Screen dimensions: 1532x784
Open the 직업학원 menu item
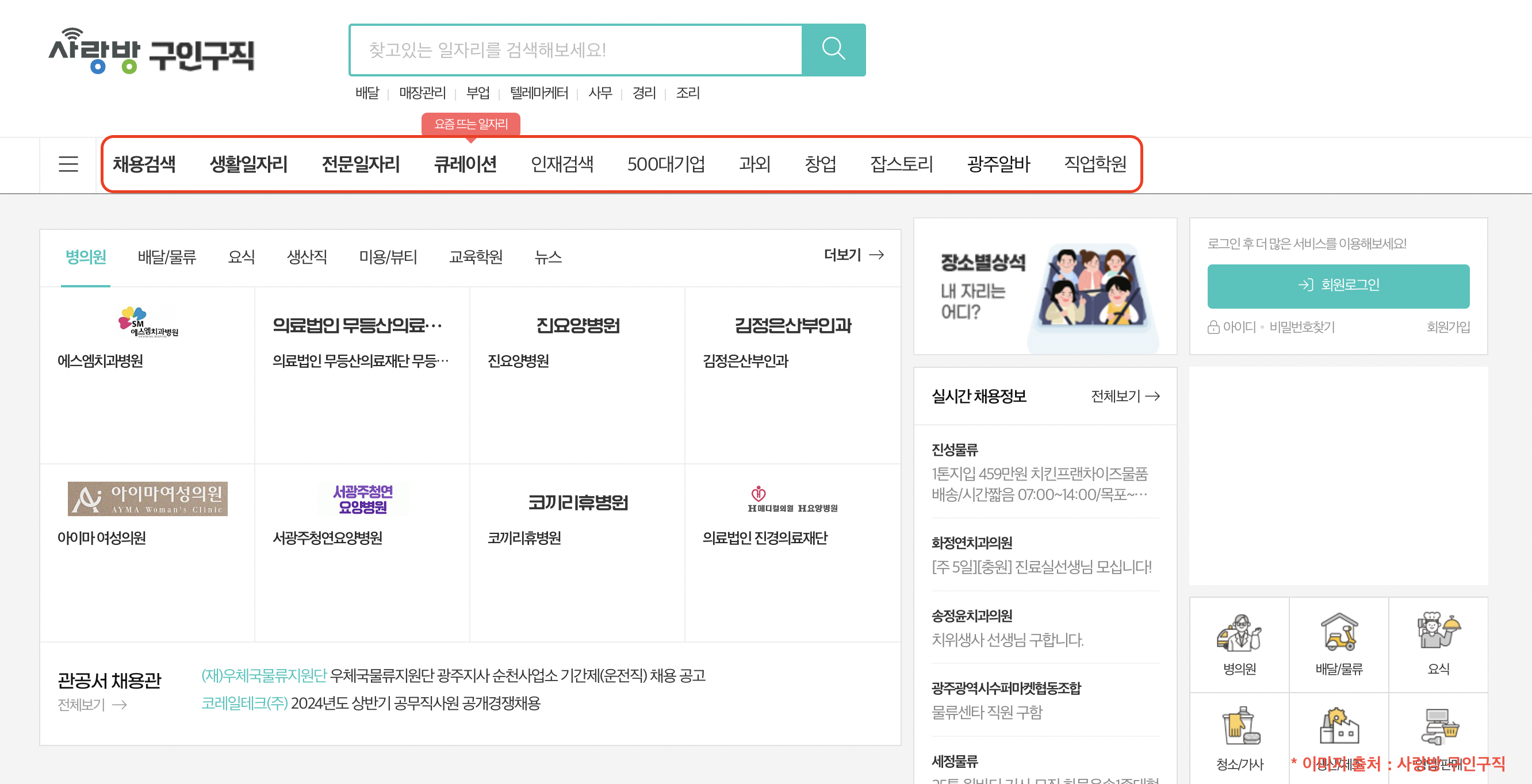pyautogui.click(x=1096, y=164)
